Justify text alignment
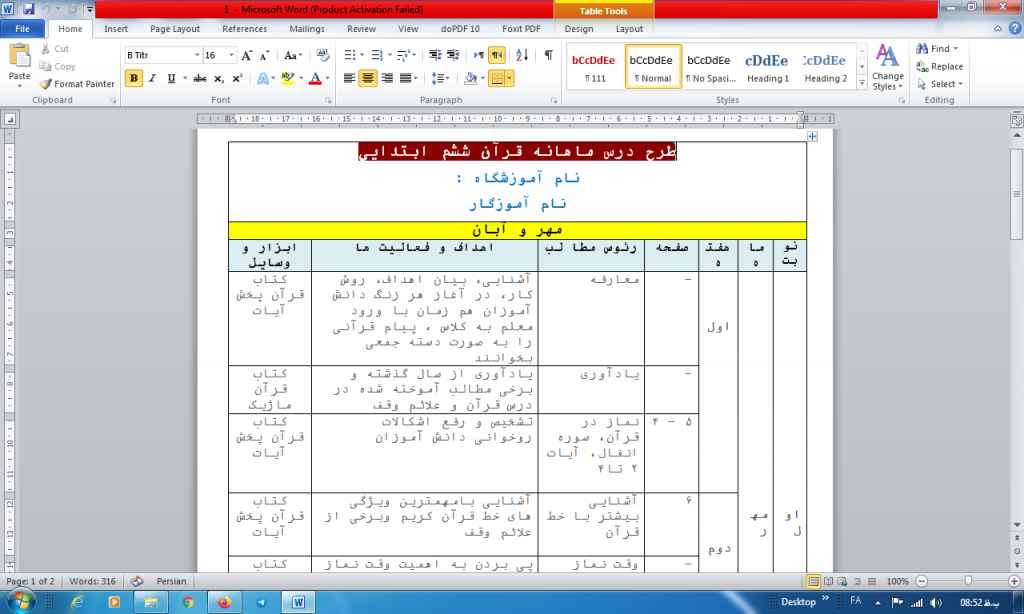 tap(405, 78)
